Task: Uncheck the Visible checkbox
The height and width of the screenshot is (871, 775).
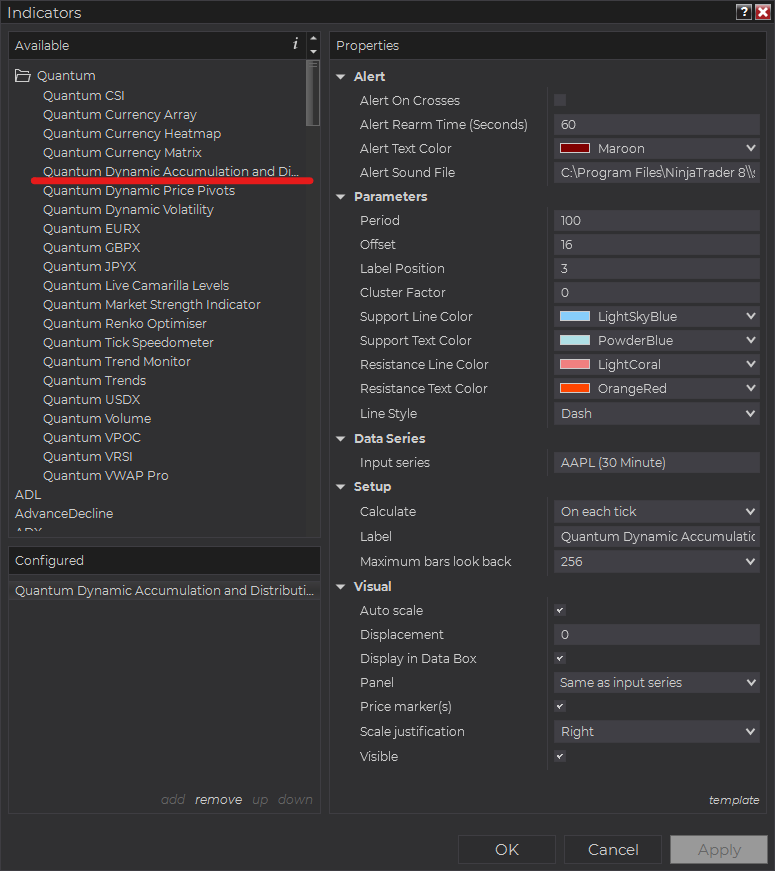Action: coord(560,756)
